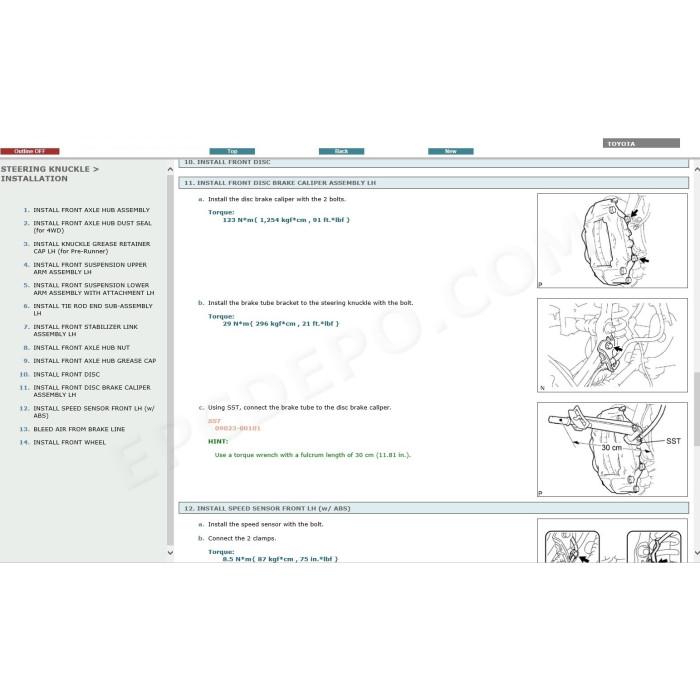The width and height of the screenshot is (700, 700).
Task: Open step 13 Bleed Air From Brake Line
Action: click(79, 429)
